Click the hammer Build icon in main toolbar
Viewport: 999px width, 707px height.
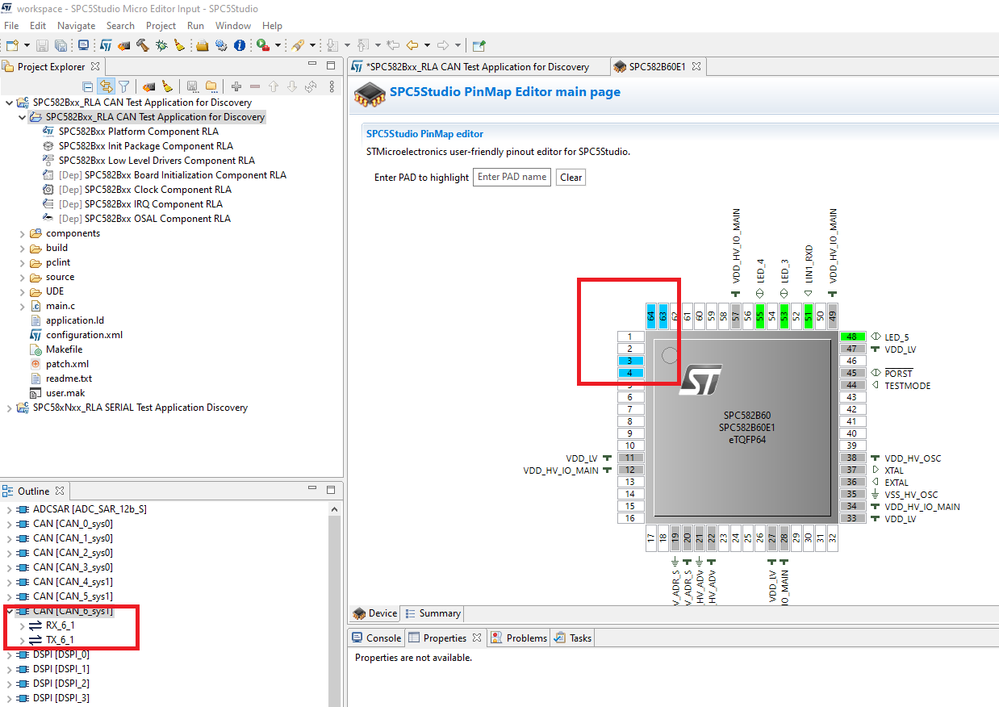pos(142,45)
